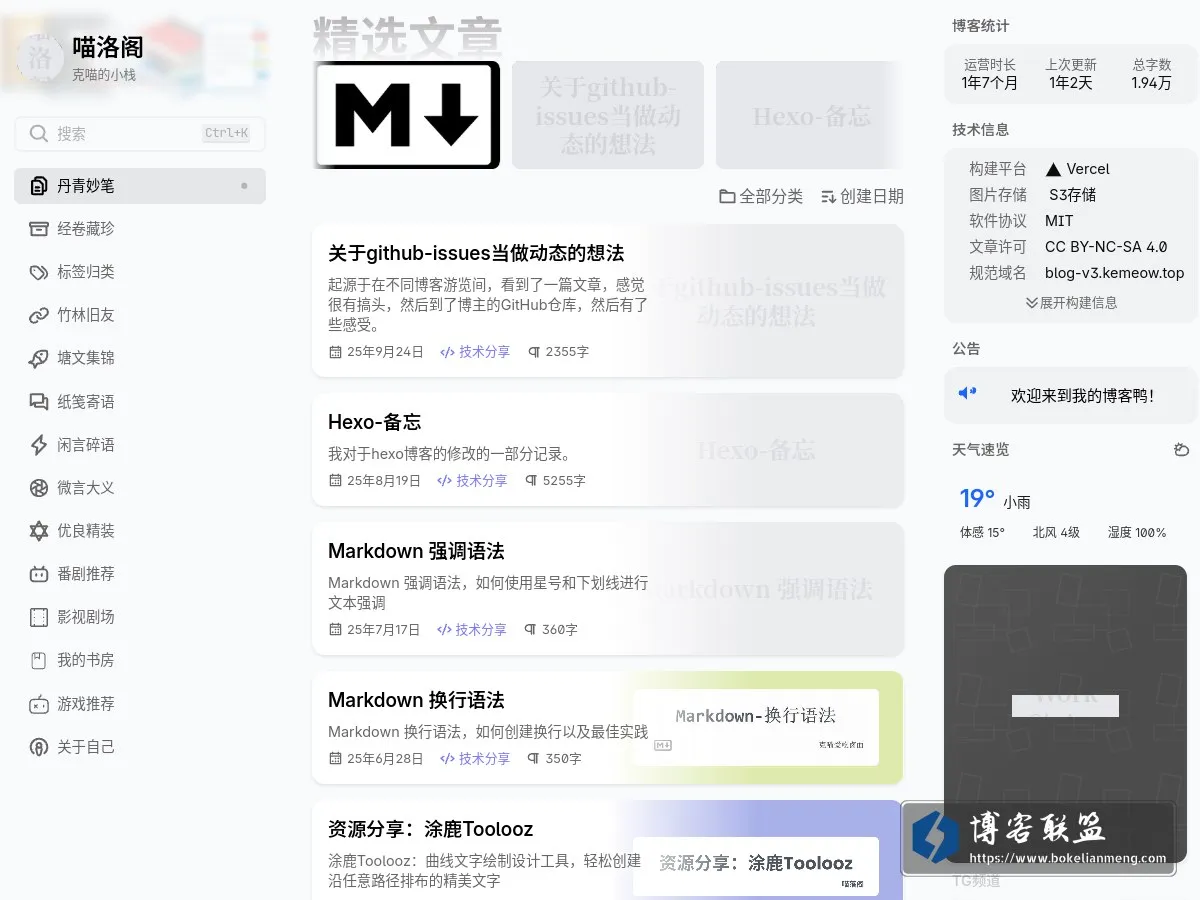The image size is (1200, 900).
Task: Click the 湿度 100% reading
Action: [1137, 533]
